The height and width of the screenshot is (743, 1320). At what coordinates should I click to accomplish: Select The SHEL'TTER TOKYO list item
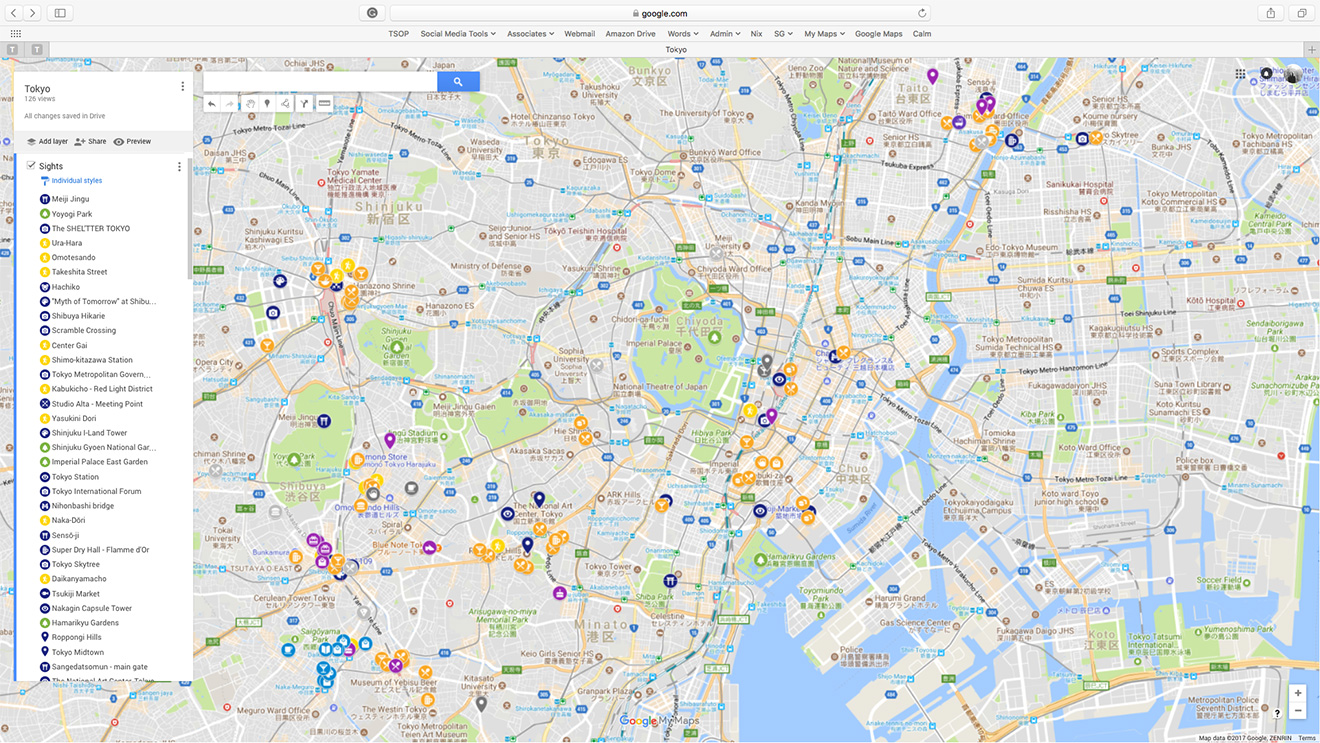(91, 228)
